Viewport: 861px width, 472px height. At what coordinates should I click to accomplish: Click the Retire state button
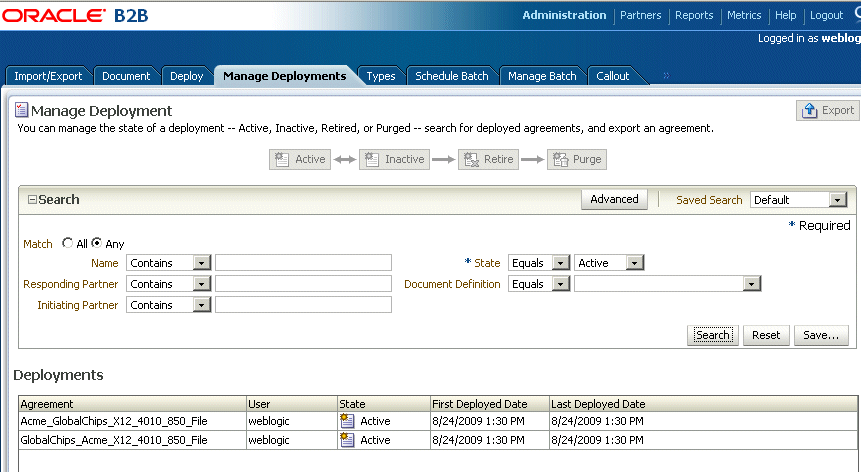[x=488, y=159]
